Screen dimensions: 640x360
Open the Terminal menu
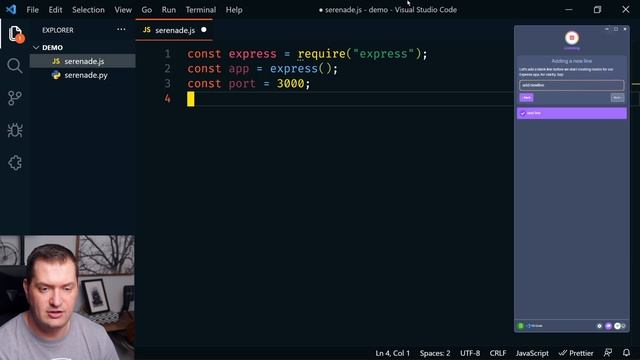point(201,10)
